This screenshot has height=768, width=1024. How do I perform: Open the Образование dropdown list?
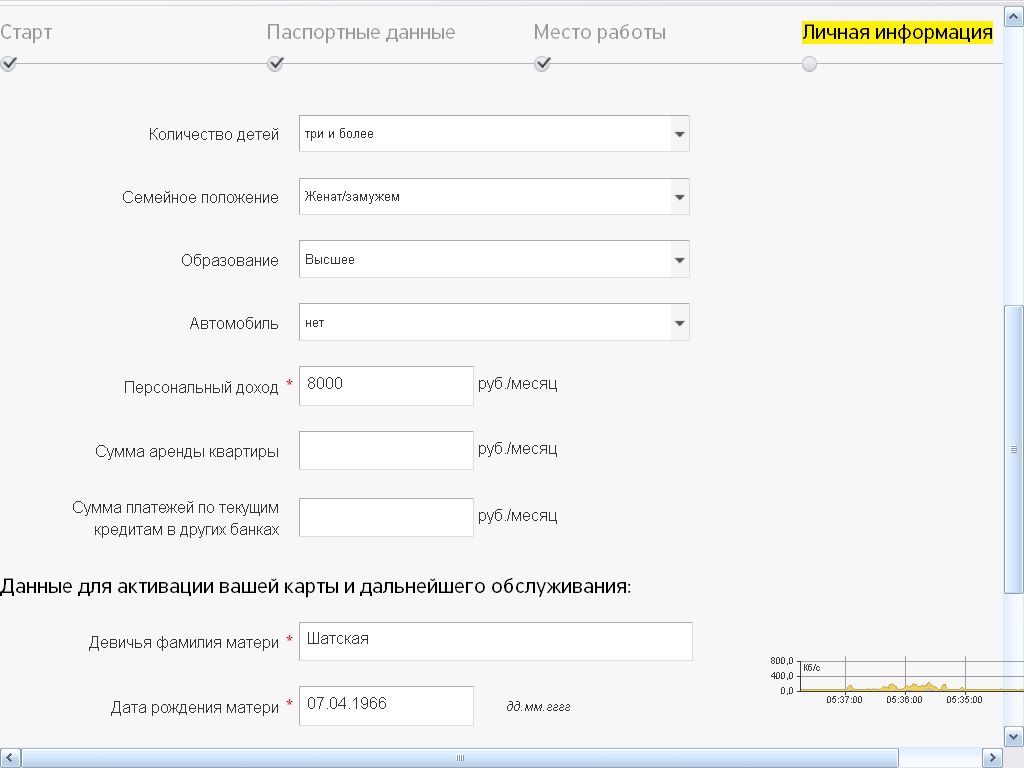(x=679, y=260)
